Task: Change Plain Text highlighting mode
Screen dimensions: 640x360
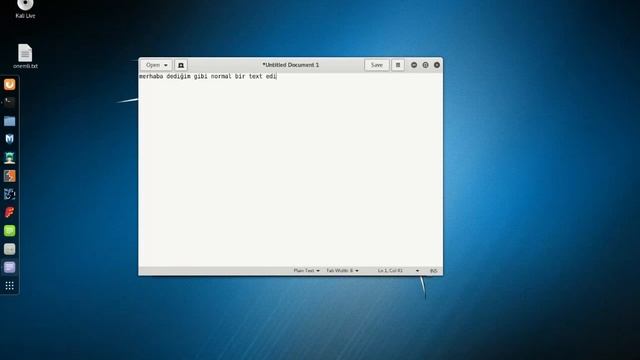Action: pyautogui.click(x=307, y=271)
